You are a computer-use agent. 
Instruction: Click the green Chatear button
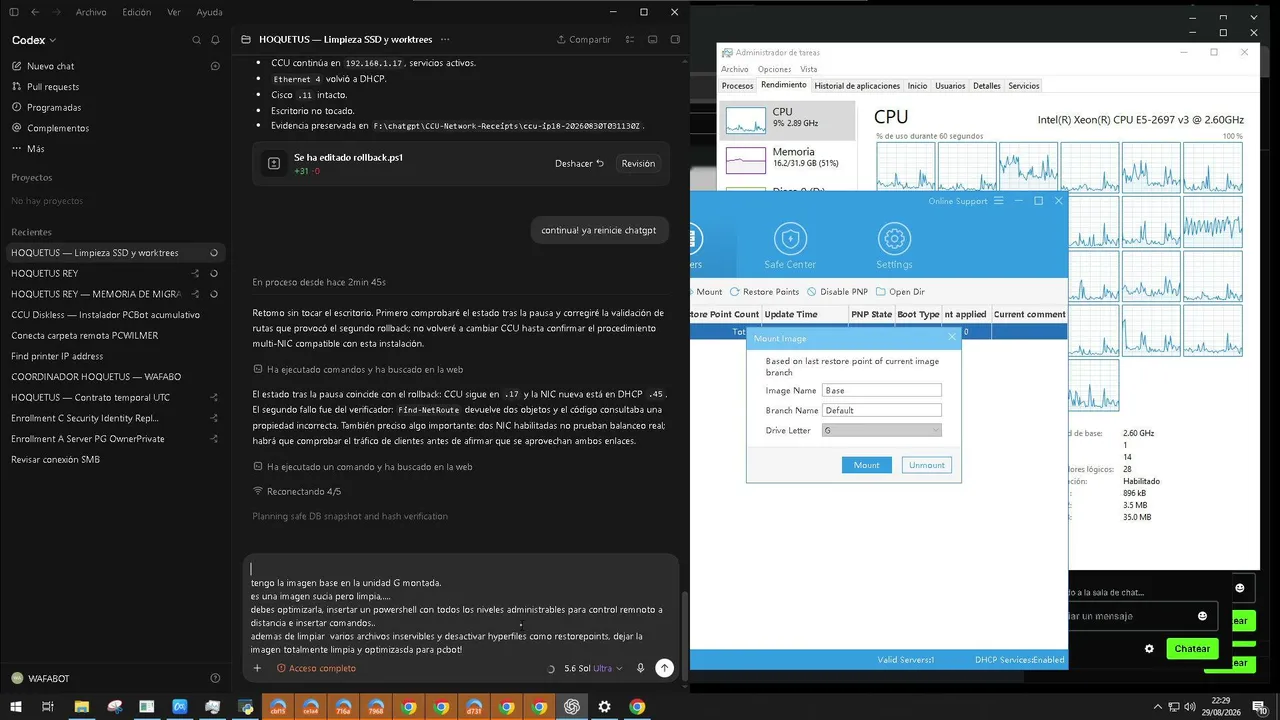tap(1192, 649)
